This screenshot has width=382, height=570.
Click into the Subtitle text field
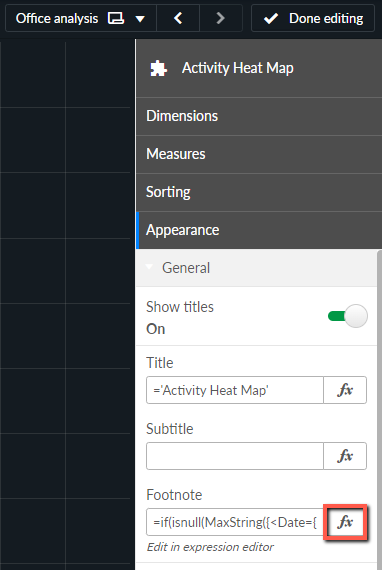coord(235,456)
